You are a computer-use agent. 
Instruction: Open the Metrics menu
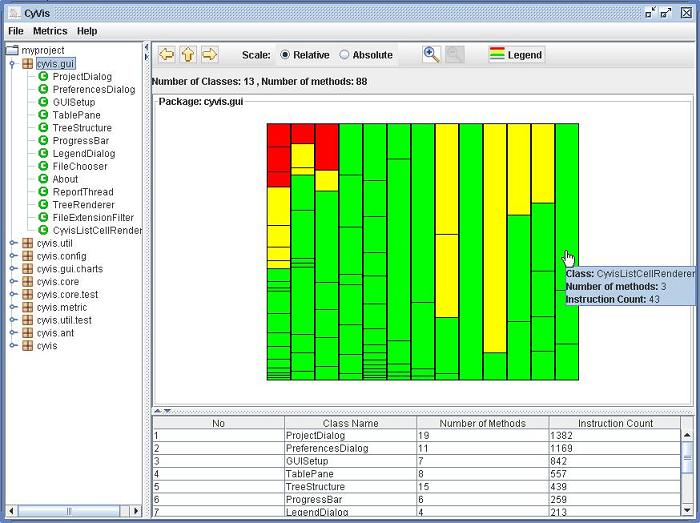tap(50, 31)
